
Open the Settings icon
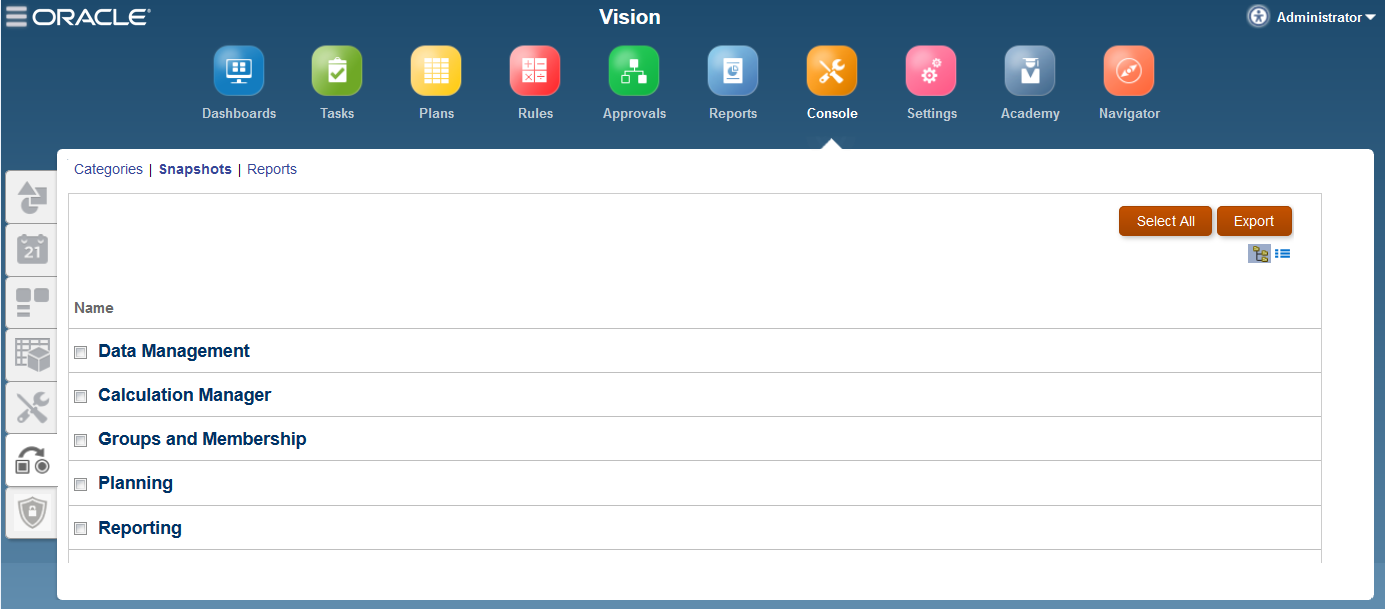(931, 71)
